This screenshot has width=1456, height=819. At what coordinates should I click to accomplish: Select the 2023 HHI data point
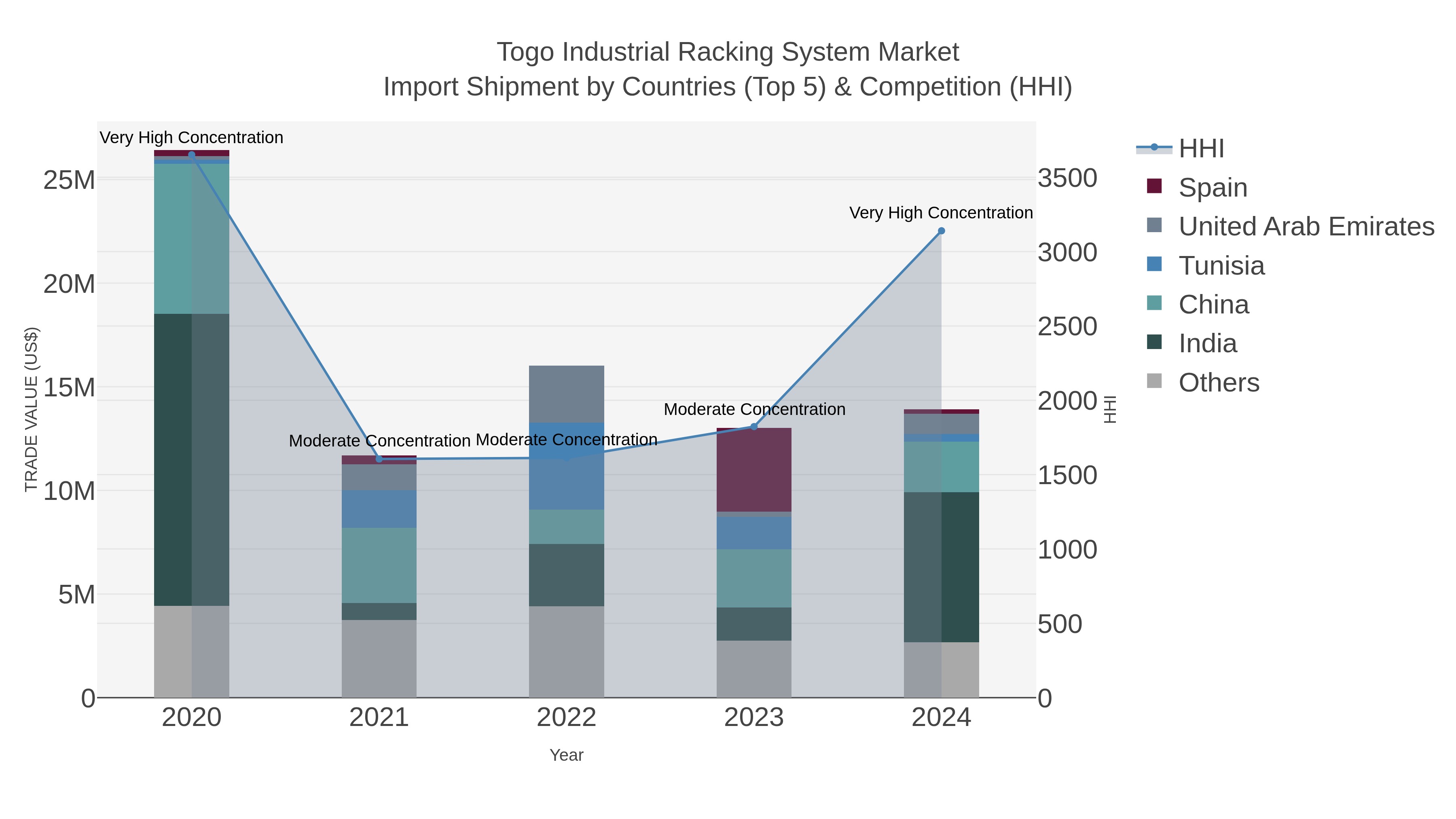(x=754, y=427)
